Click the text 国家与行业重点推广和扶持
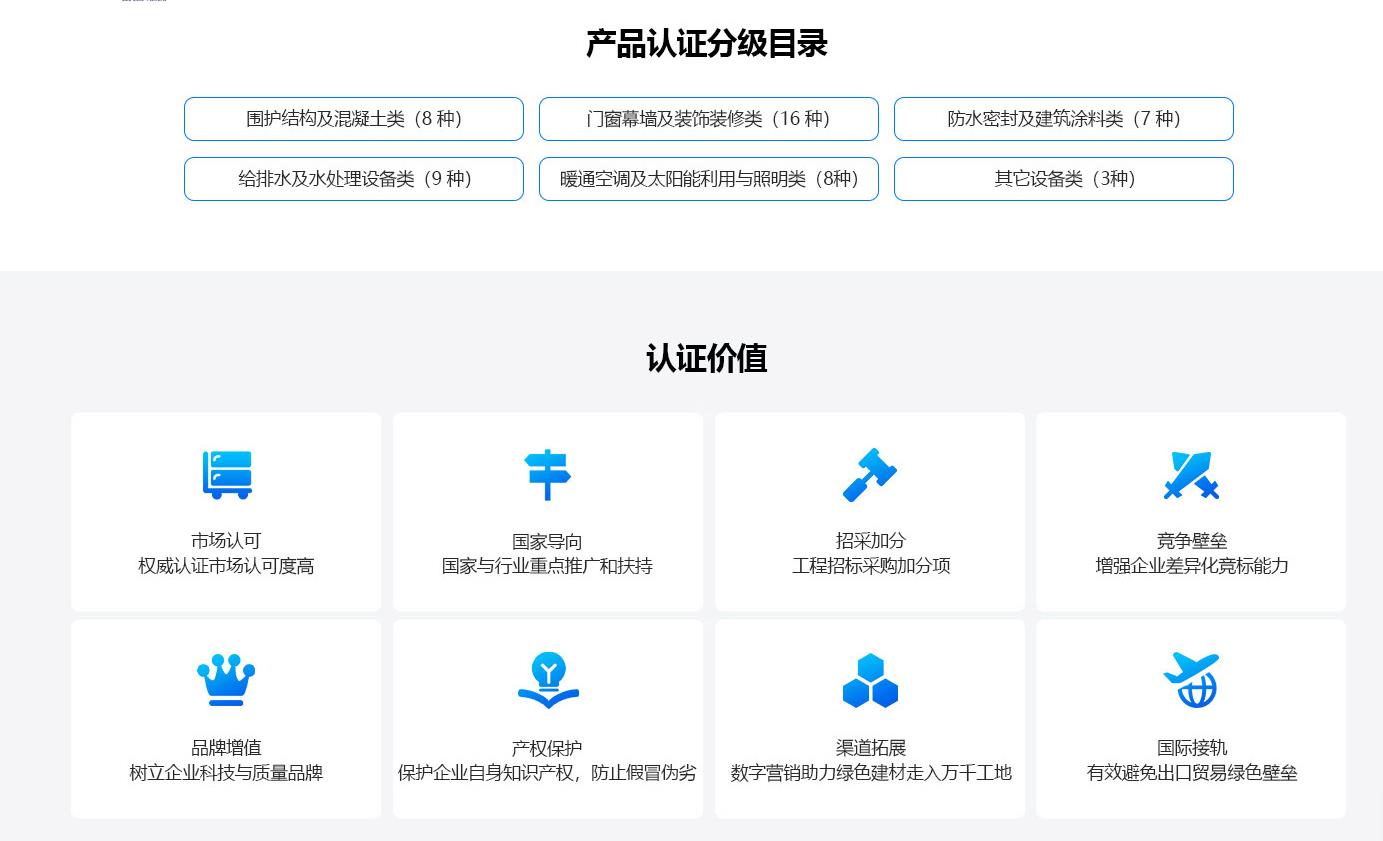 click(547, 566)
